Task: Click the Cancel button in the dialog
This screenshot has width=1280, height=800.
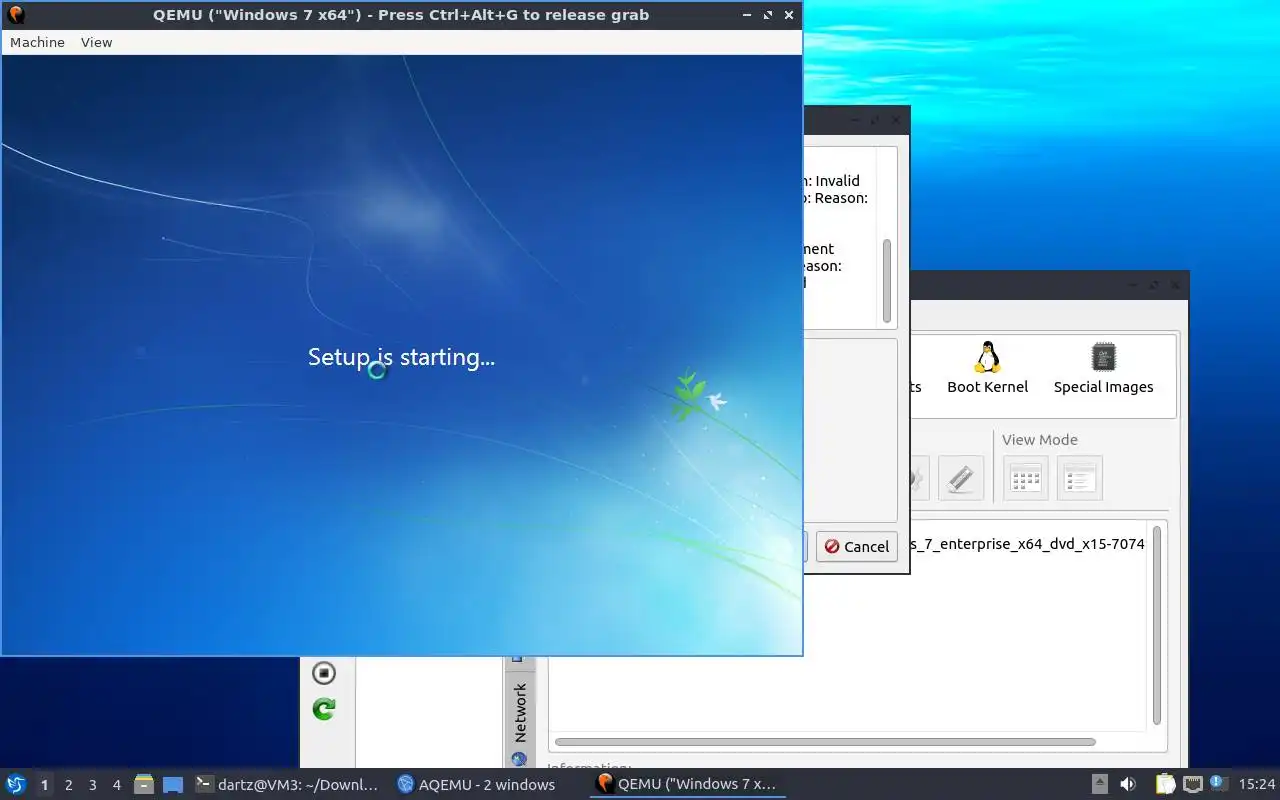Action: click(856, 546)
